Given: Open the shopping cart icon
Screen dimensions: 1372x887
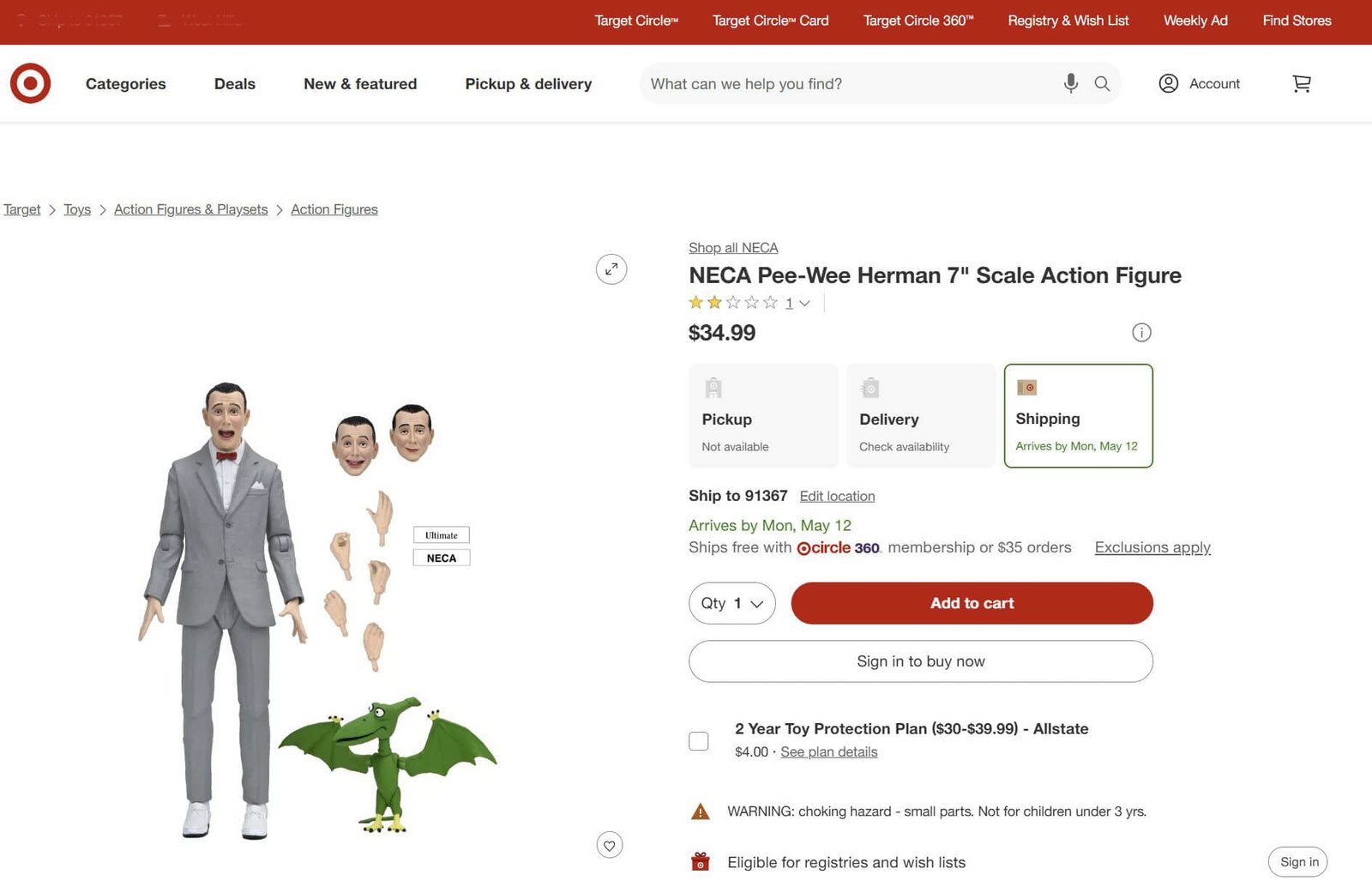Looking at the screenshot, I should (1302, 84).
